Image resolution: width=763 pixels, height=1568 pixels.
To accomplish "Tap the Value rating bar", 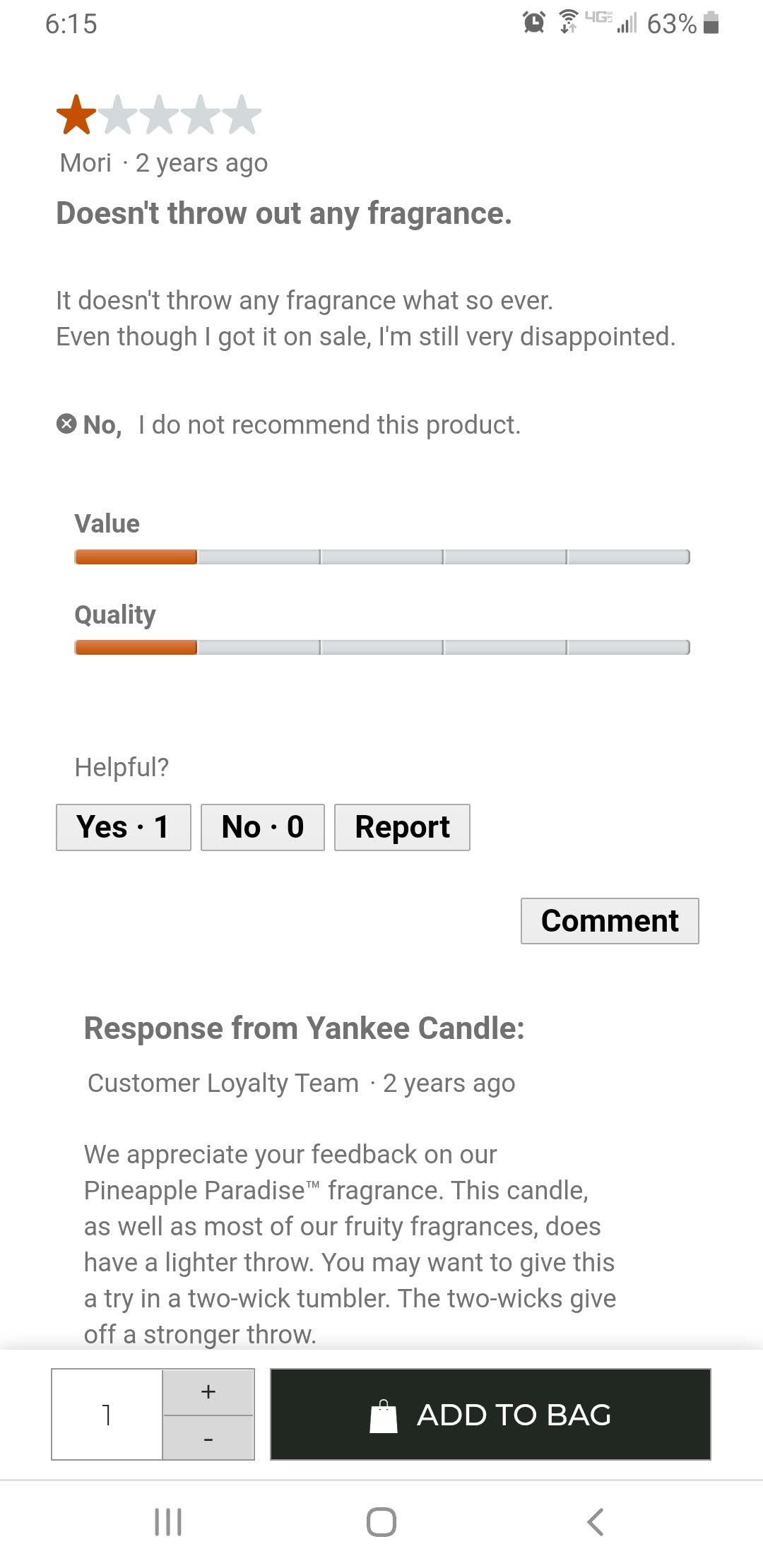I will point(381,557).
